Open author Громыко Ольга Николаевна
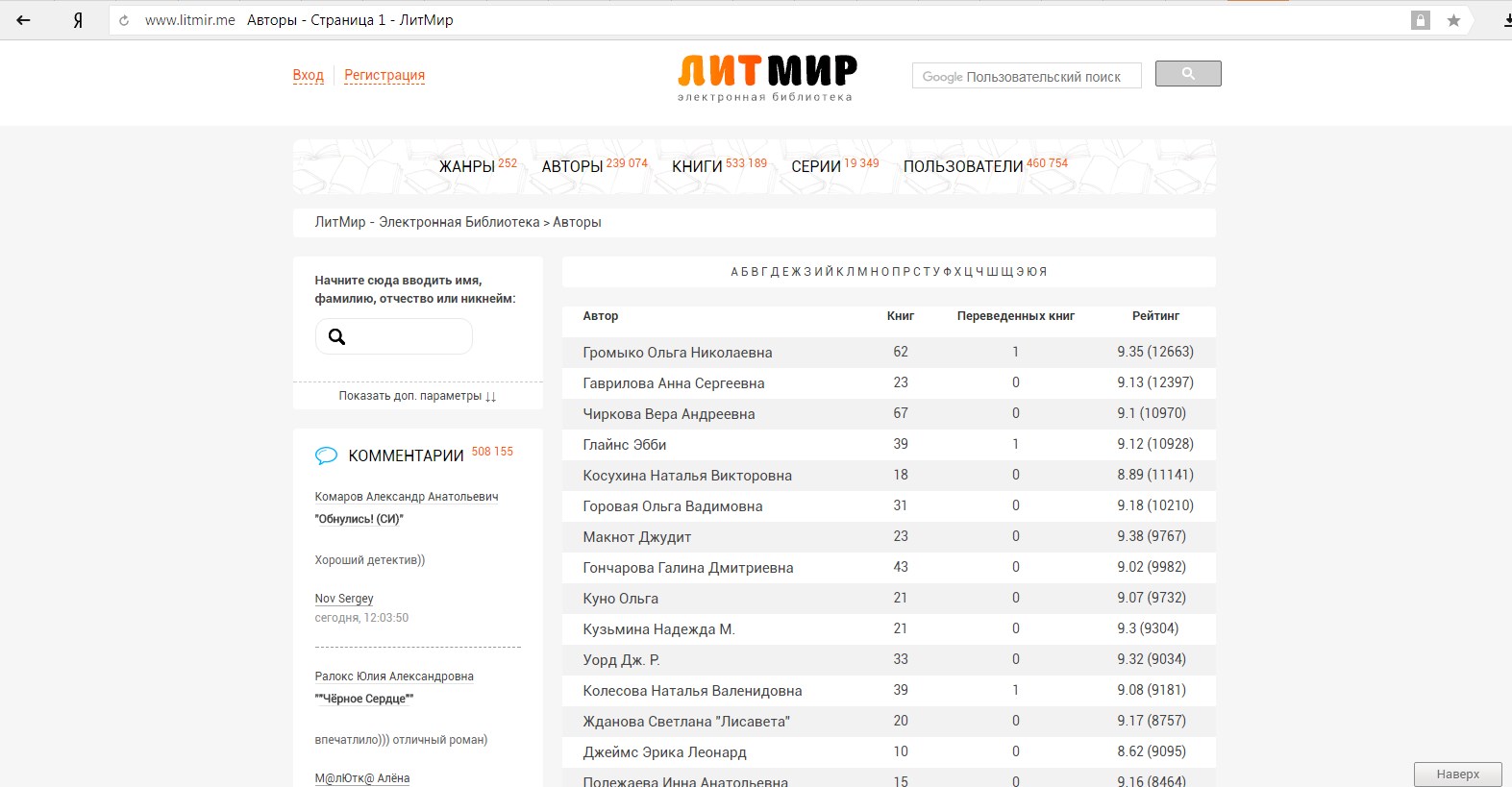This screenshot has width=1512, height=787. [x=677, y=353]
